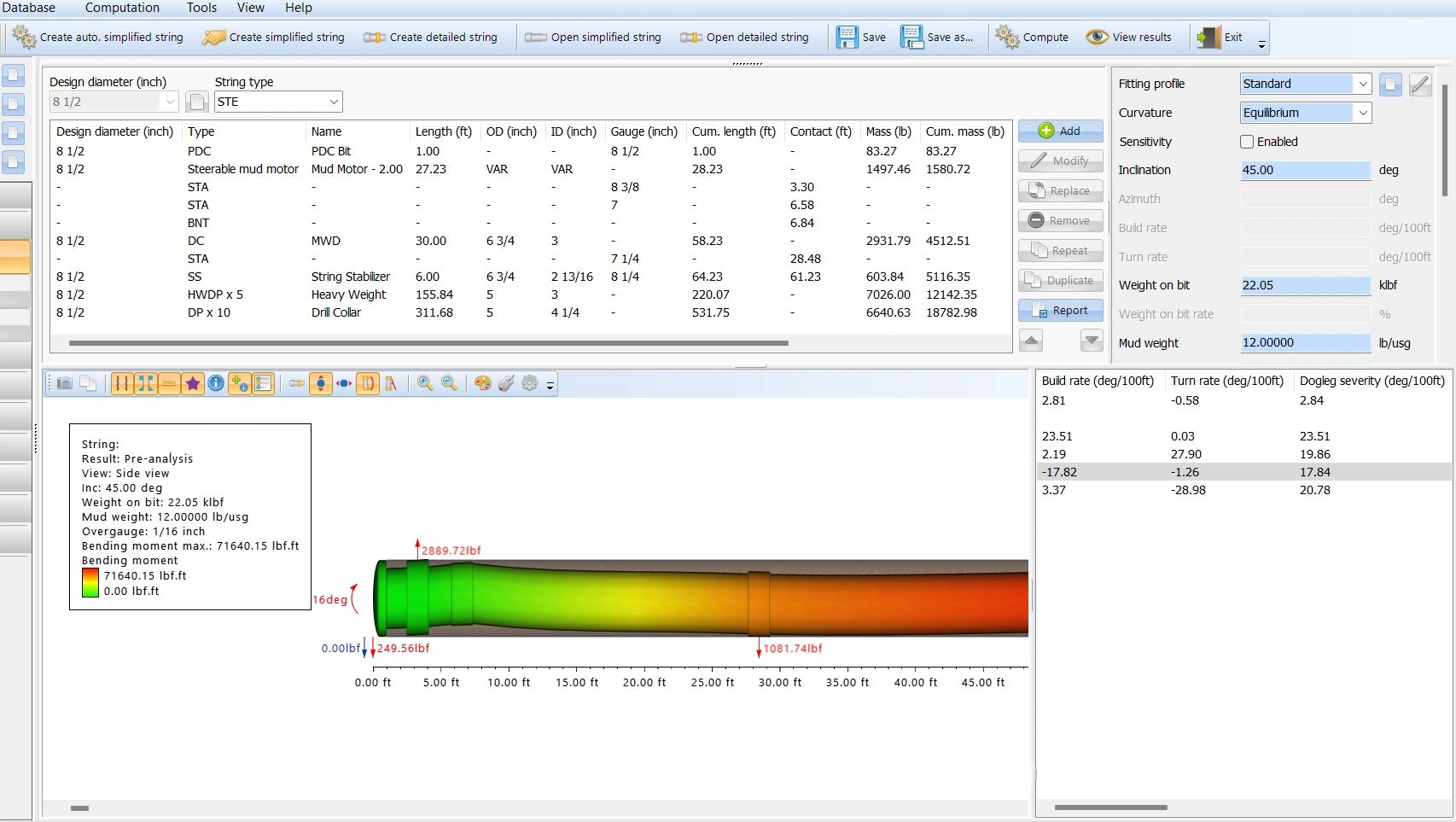Viewport: 1456px width, 822px height.
Task: Click the Replace button
Action: point(1060,190)
